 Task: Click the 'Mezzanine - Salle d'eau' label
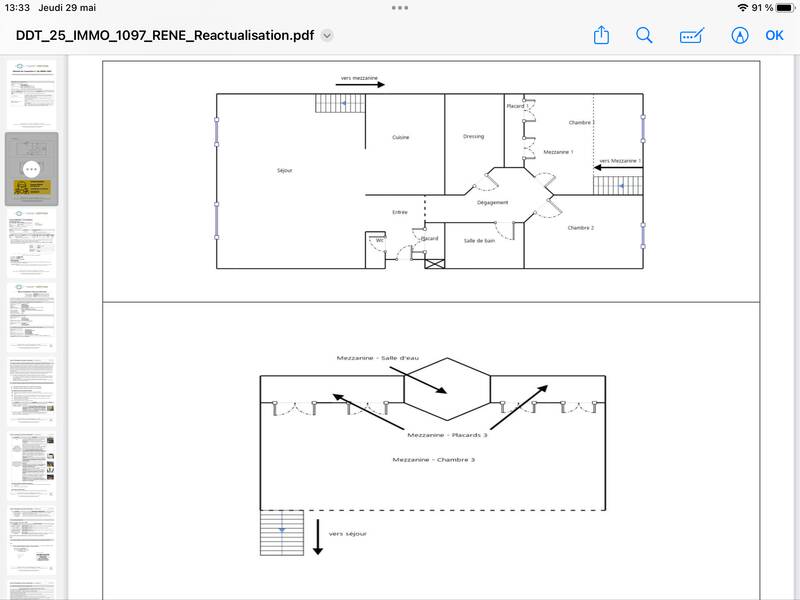click(378, 358)
